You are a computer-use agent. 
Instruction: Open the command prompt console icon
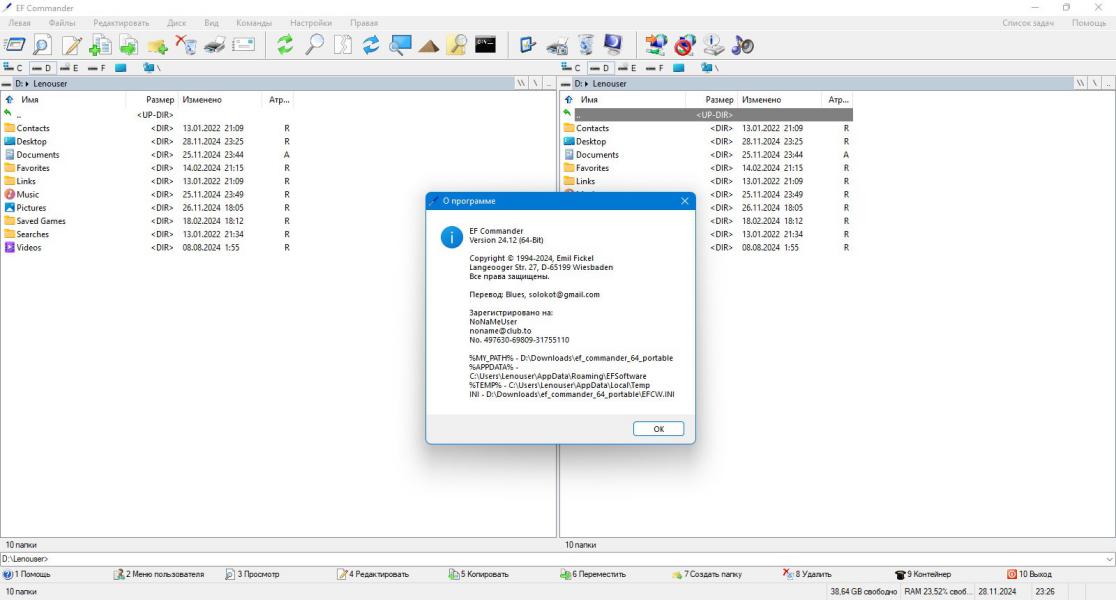(x=485, y=45)
